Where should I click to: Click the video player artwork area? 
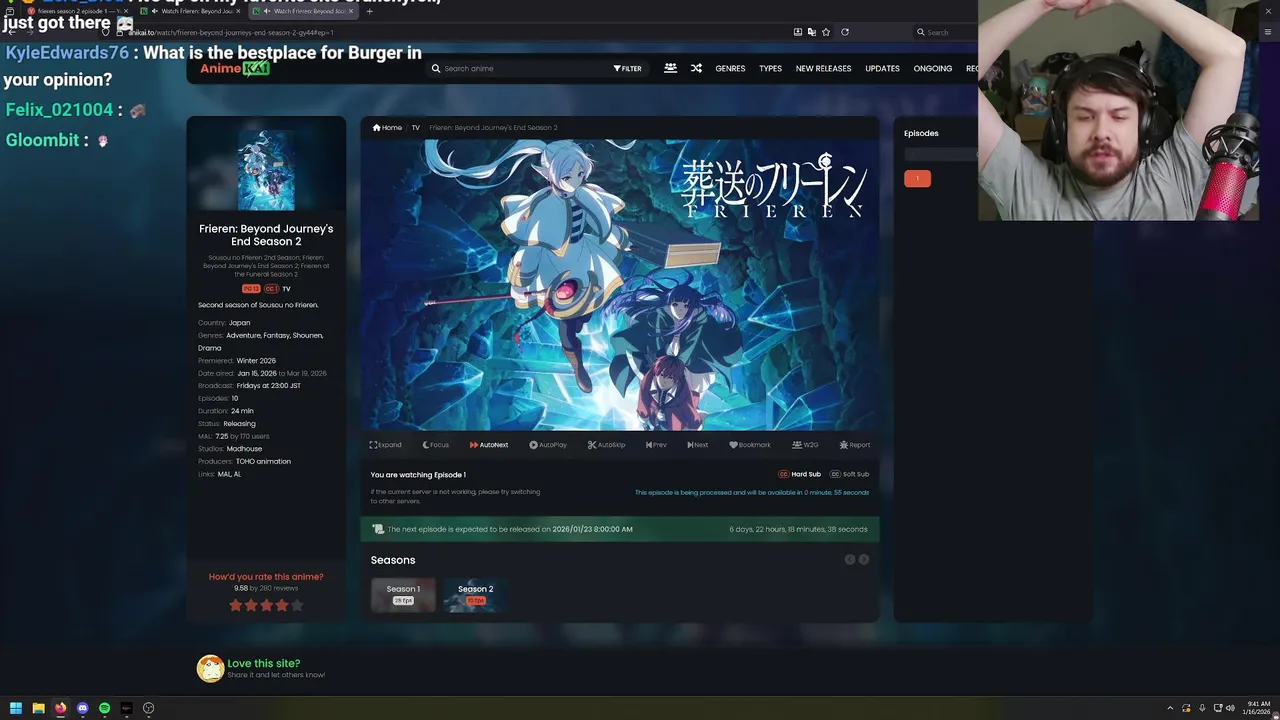[620, 285]
